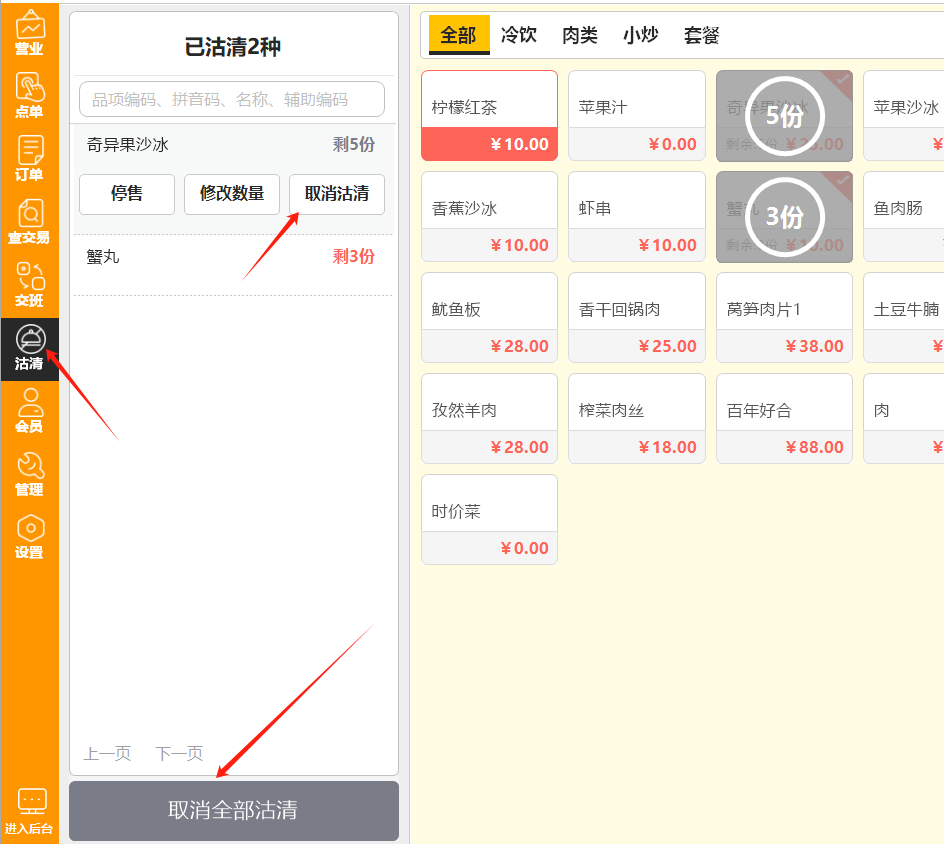
Task: Switch to the 套餐 category tab
Action: click(702, 35)
